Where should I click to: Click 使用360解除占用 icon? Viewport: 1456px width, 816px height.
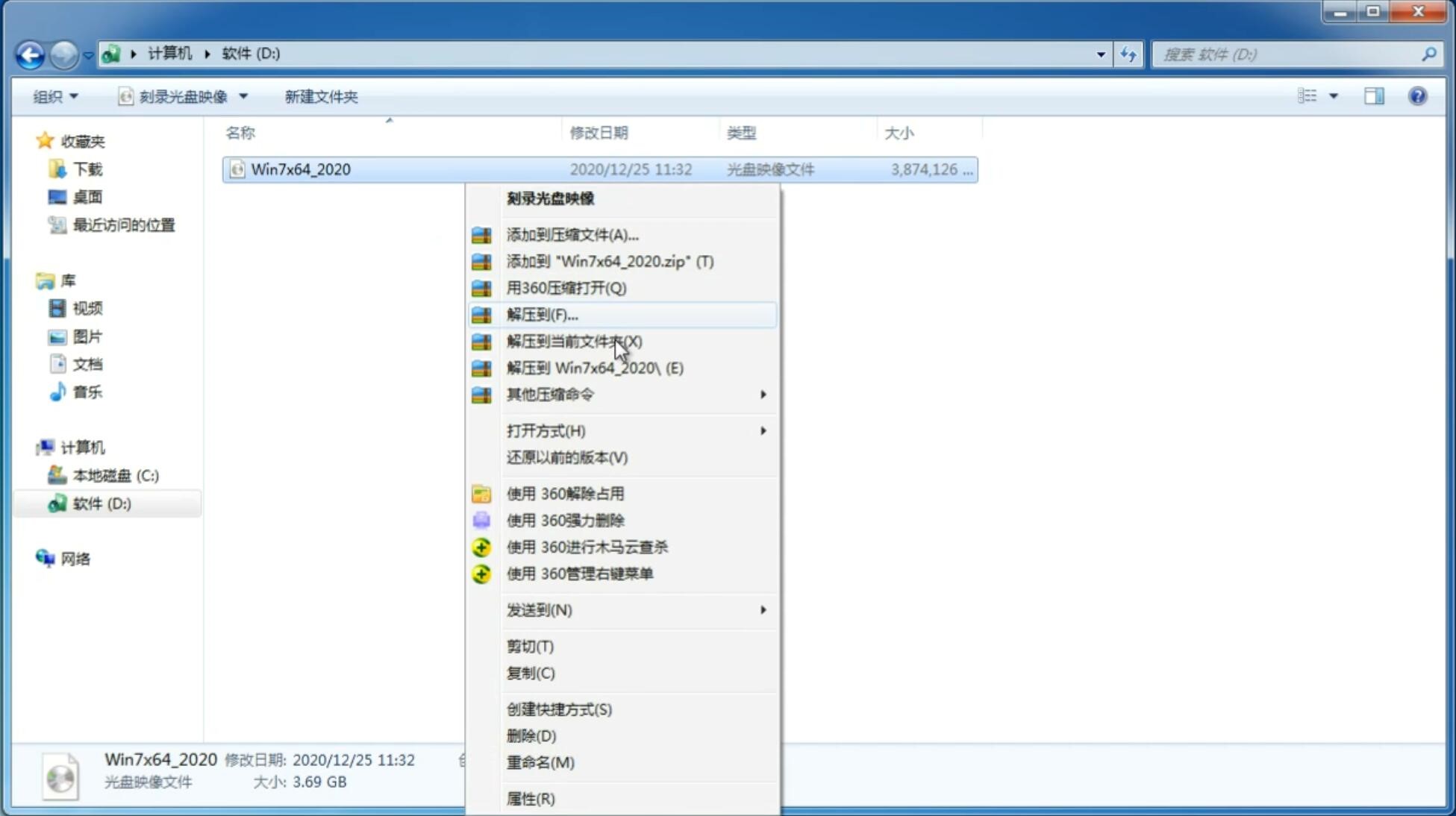tap(481, 493)
